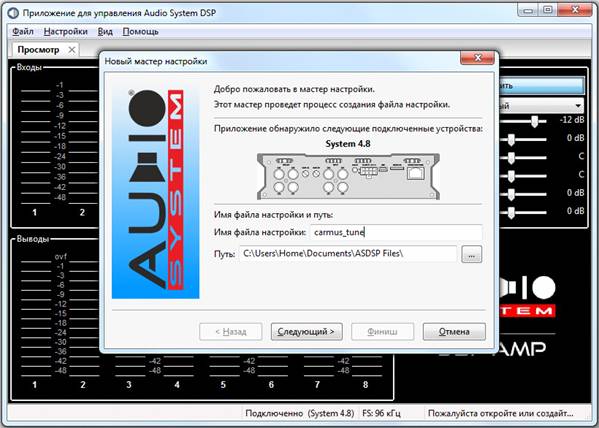Close the Просмотр tab with its X
The image size is (599, 428).
(x=71, y=50)
